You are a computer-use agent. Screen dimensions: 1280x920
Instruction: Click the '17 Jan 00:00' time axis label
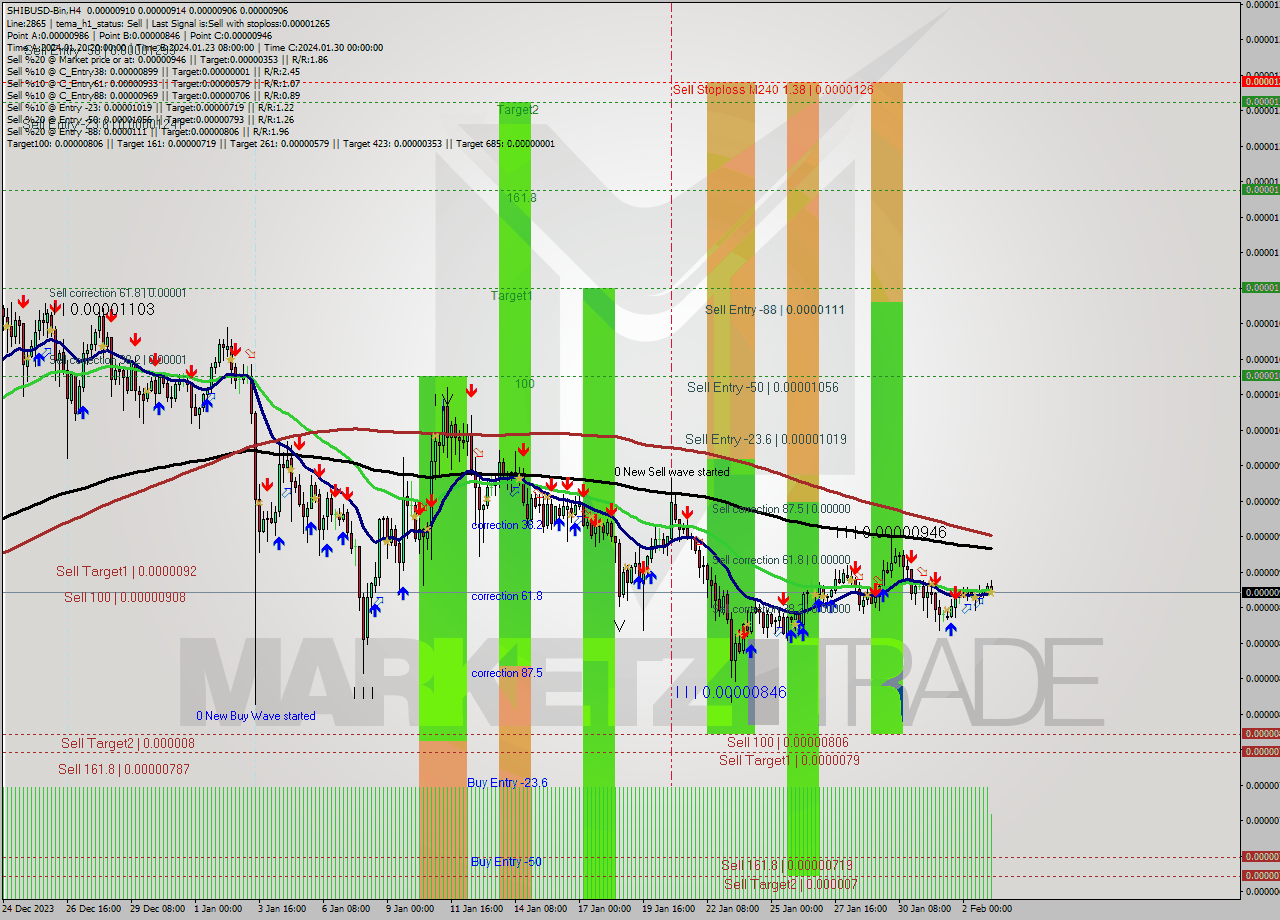(605, 909)
